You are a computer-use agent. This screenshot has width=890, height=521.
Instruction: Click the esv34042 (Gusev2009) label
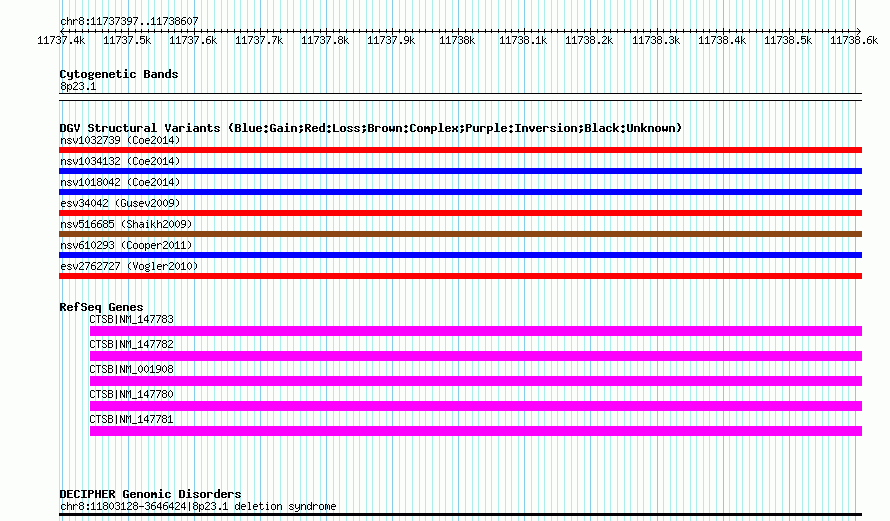coord(120,203)
